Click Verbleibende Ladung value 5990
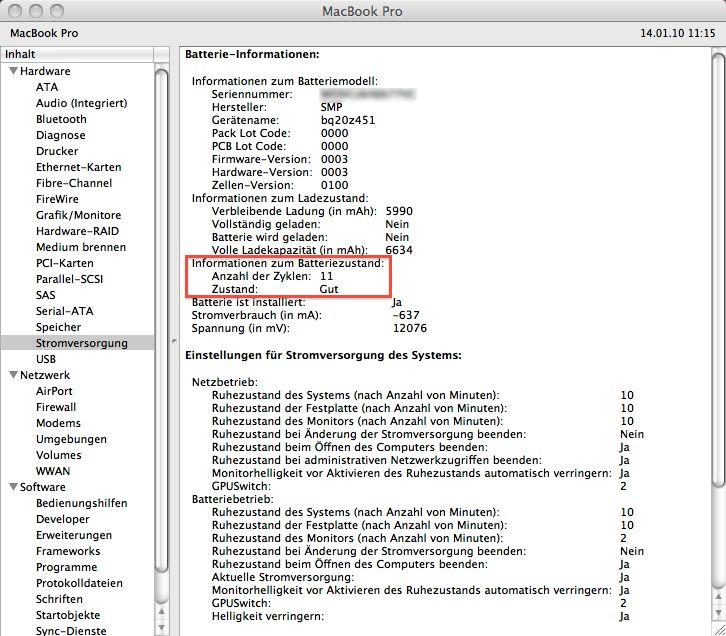 [x=399, y=212]
